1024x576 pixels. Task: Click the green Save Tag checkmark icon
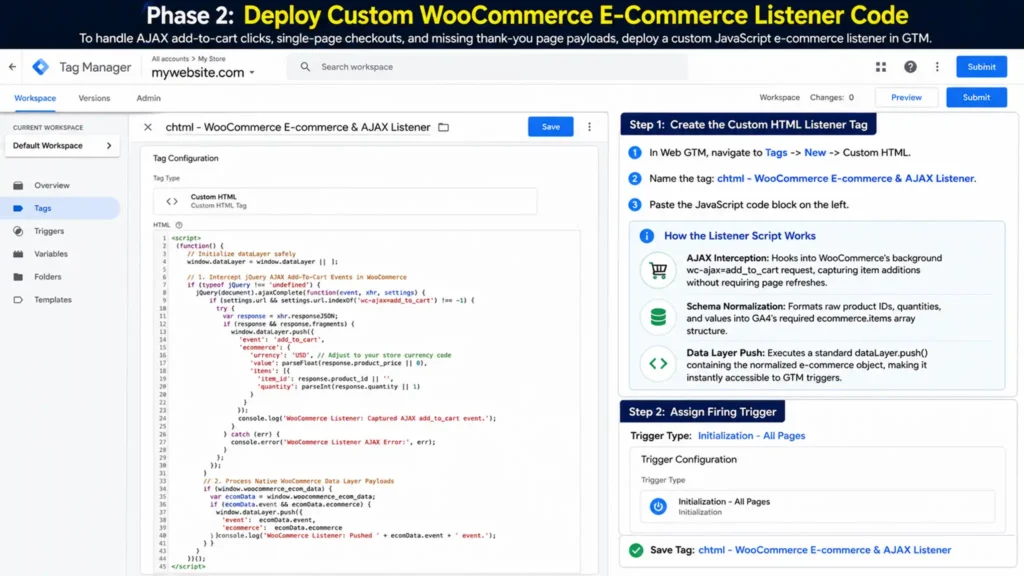(636, 551)
